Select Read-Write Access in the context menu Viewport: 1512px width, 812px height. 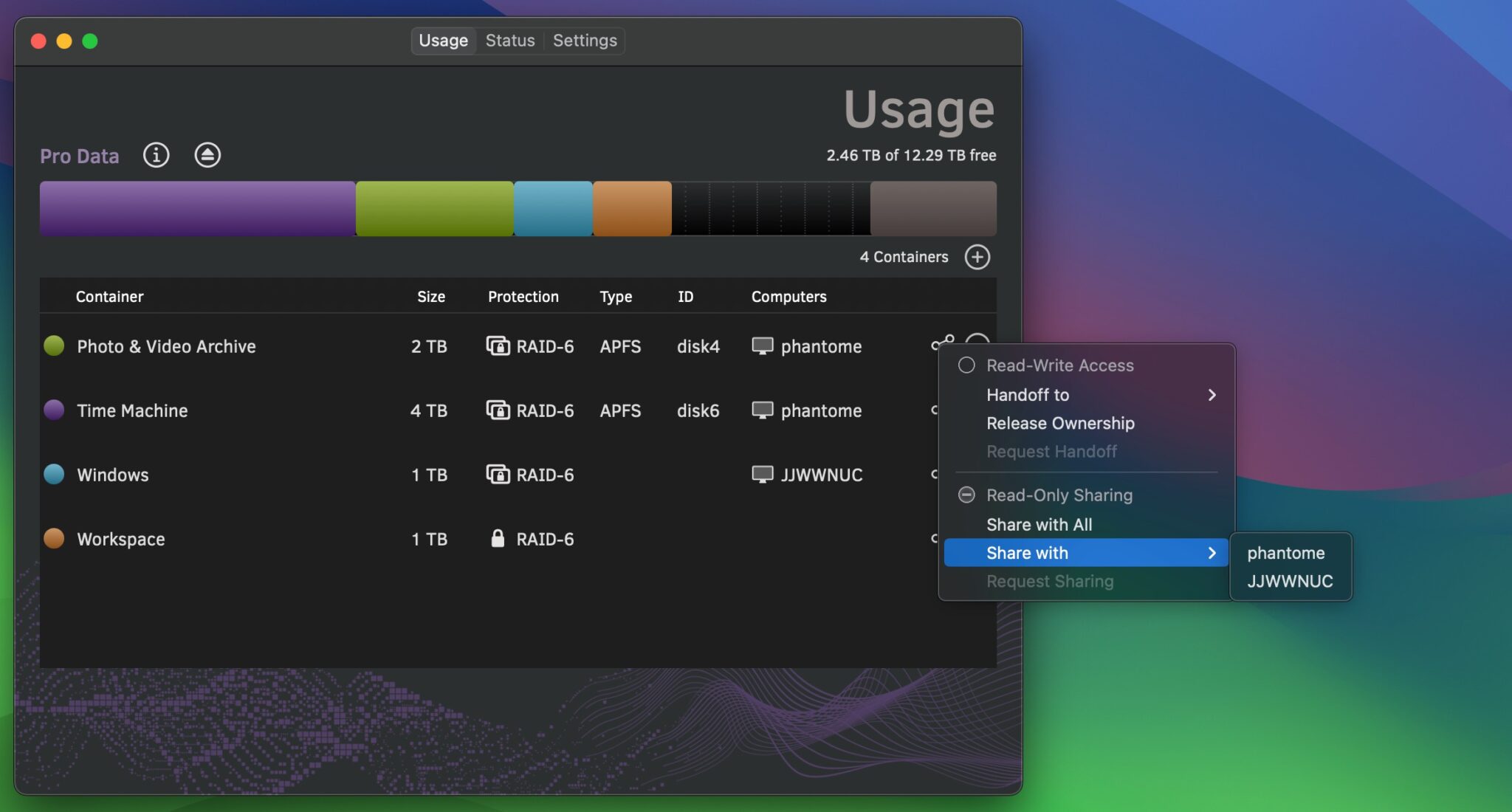pos(1060,365)
